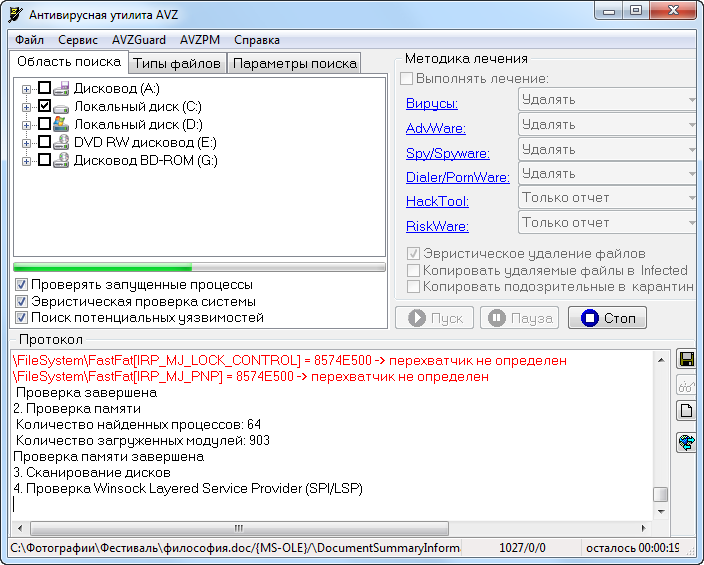This screenshot has height=565, width=704.
Task: Toggle Проверять запущенные процессы checkbox
Action: pyautogui.click(x=21, y=284)
